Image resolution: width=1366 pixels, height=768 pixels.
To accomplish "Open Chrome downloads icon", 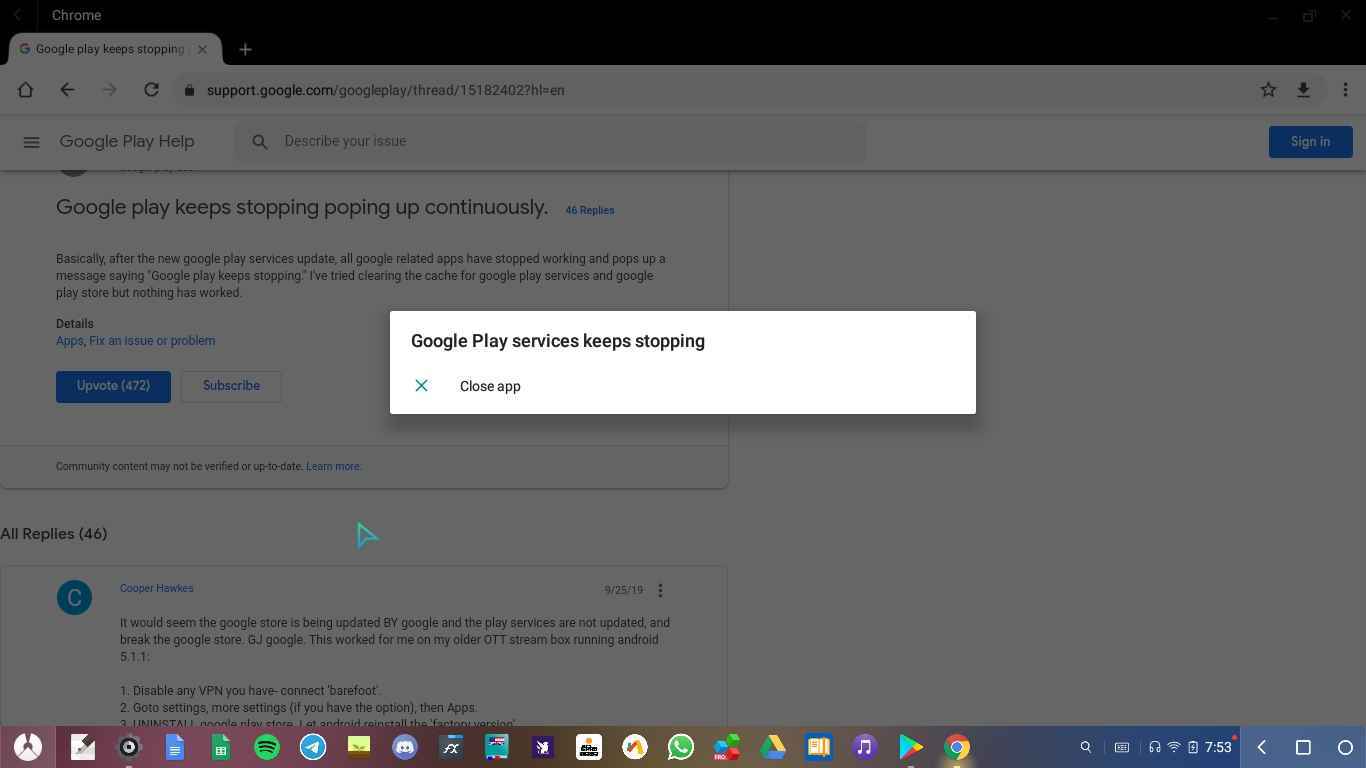I will 1303,90.
